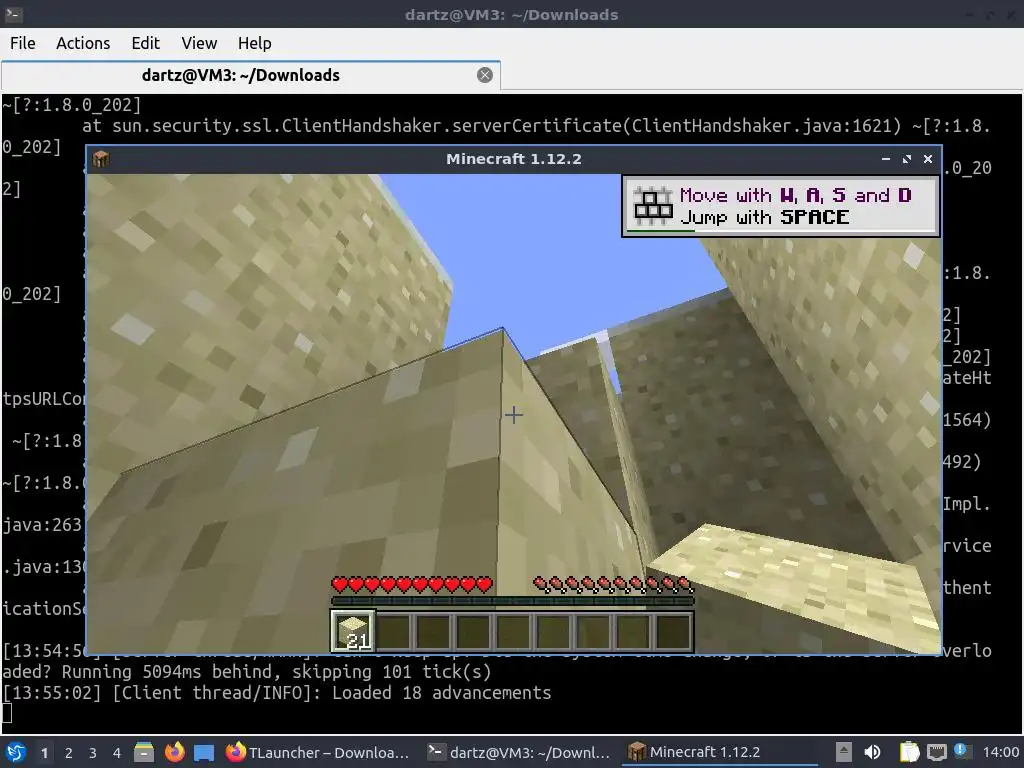Viewport: 1024px width, 768px height.
Task: Switch to workspace 1
Action: 44,753
